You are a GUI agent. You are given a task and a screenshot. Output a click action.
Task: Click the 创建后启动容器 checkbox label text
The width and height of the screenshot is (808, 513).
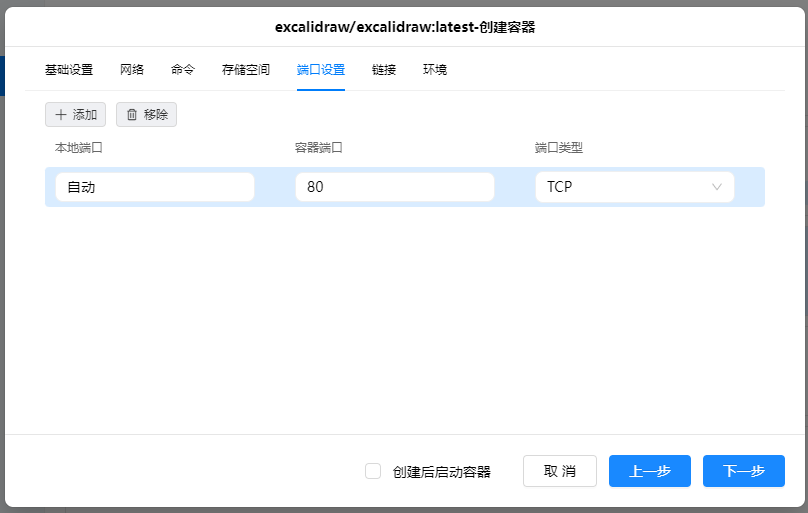441,472
